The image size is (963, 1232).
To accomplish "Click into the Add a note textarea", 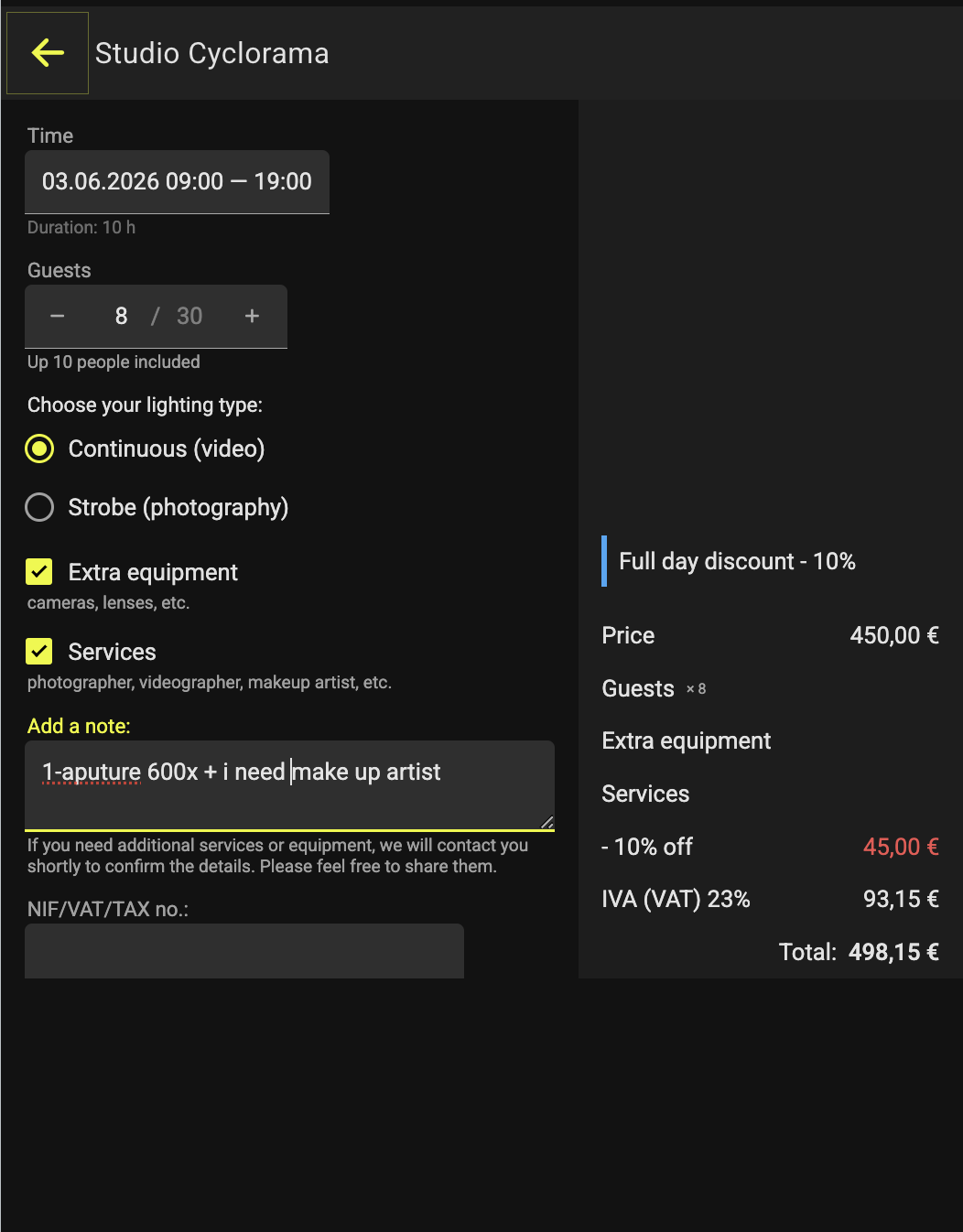I will (x=289, y=784).
